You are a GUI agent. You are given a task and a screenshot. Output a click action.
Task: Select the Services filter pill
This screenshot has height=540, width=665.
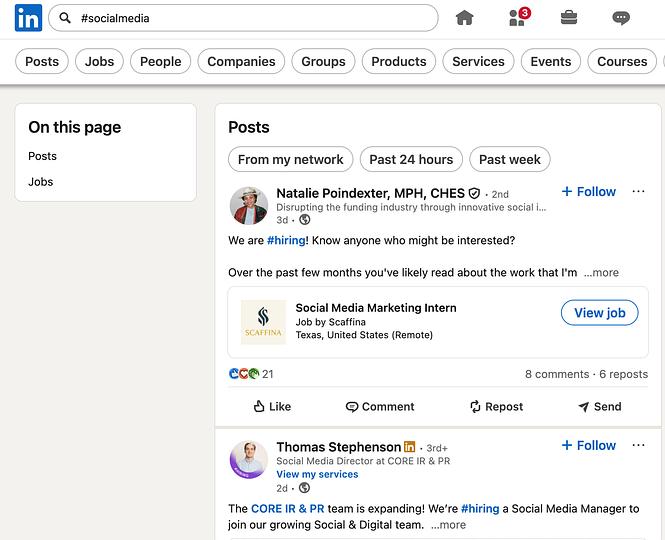(478, 62)
